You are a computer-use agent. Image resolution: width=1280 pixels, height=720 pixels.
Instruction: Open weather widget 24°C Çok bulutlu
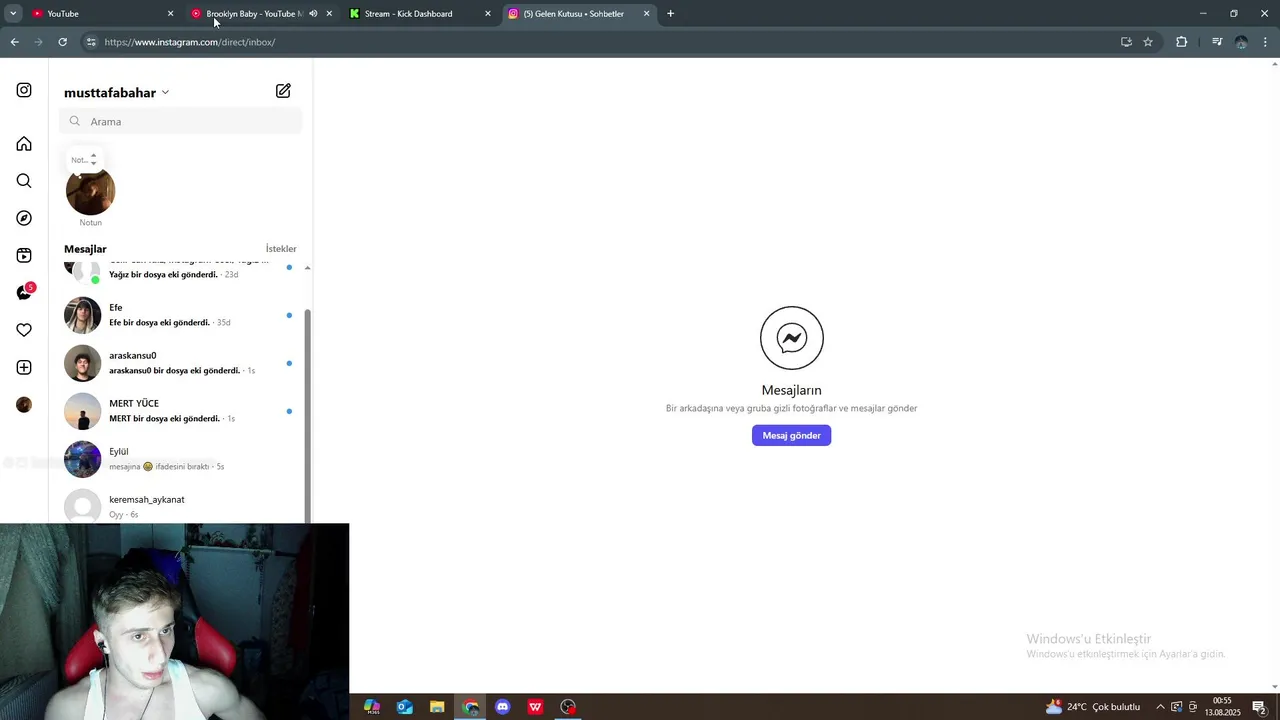[1092, 707]
